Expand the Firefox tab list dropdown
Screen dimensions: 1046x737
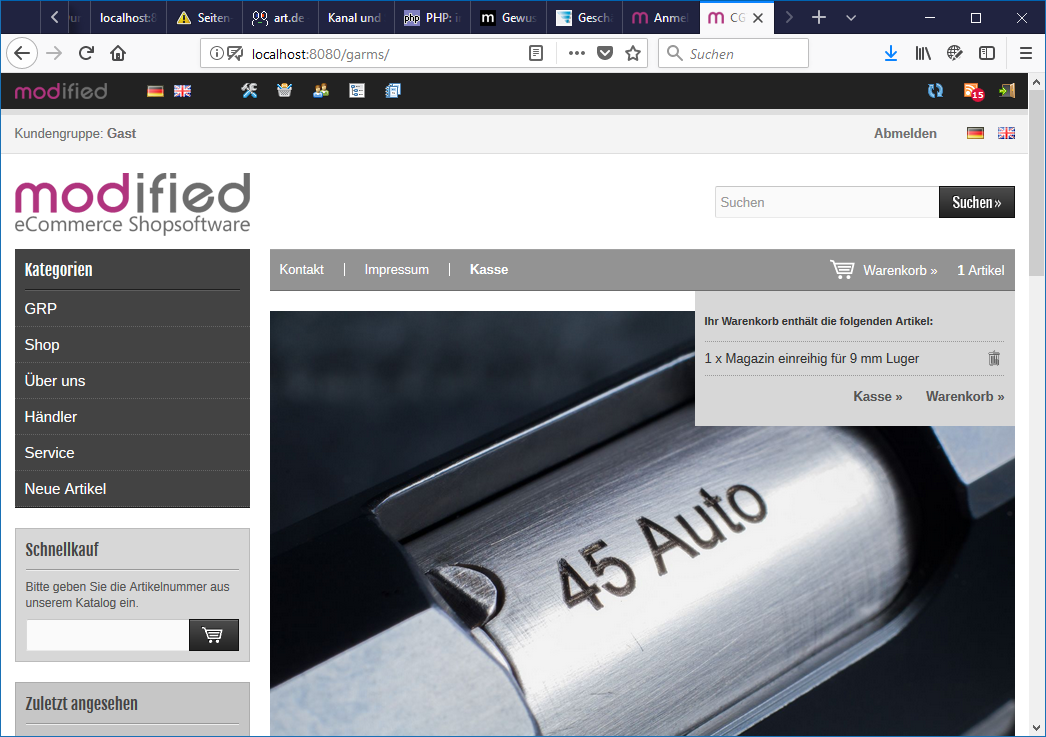click(x=851, y=18)
